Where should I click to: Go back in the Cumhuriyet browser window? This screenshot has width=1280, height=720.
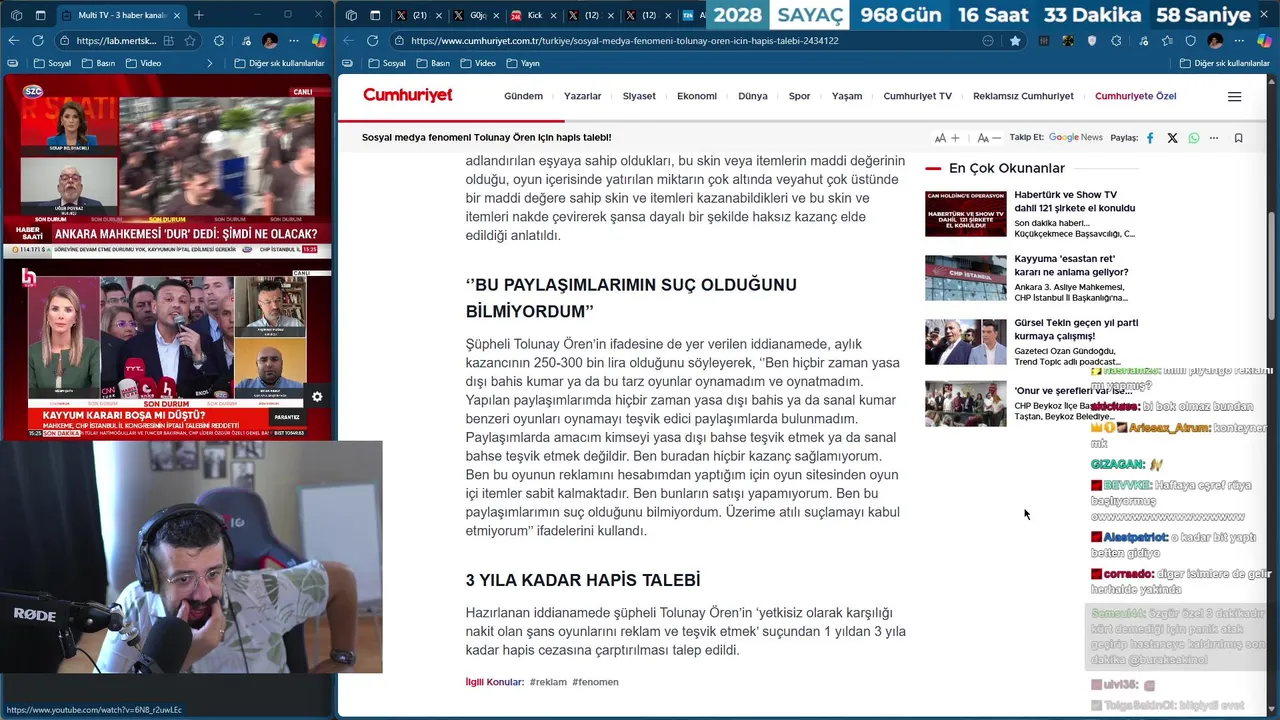pyautogui.click(x=347, y=41)
